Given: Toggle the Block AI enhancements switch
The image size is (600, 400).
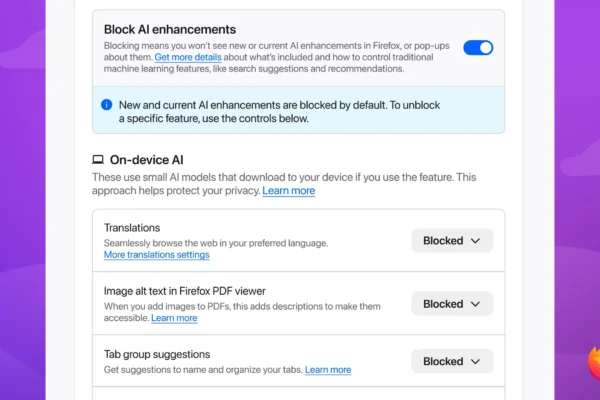Looking at the screenshot, I should pyautogui.click(x=478, y=48).
